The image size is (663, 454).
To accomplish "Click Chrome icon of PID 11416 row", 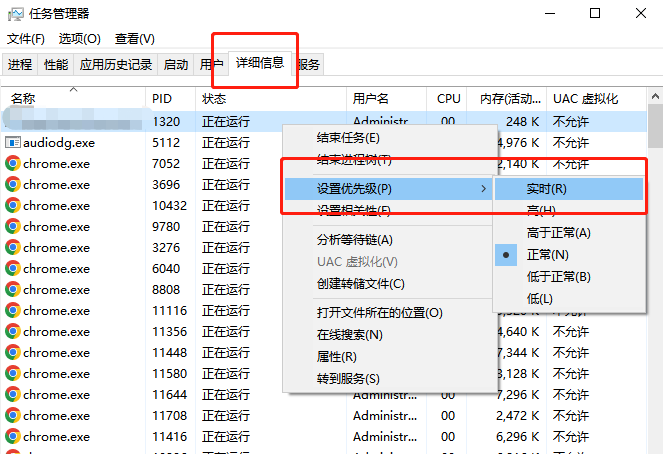I will tap(13, 437).
